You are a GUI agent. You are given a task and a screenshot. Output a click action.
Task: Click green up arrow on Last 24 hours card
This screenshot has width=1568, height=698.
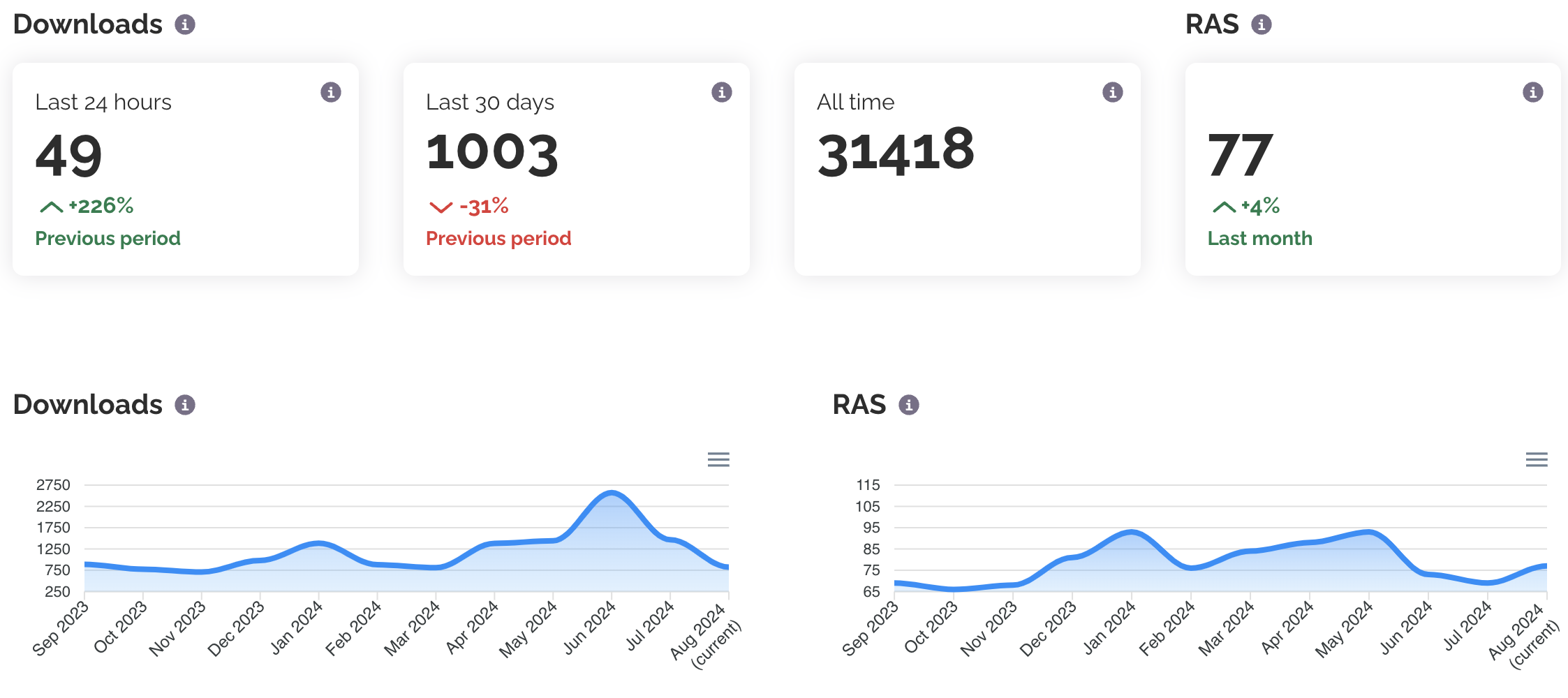click(52, 207)
